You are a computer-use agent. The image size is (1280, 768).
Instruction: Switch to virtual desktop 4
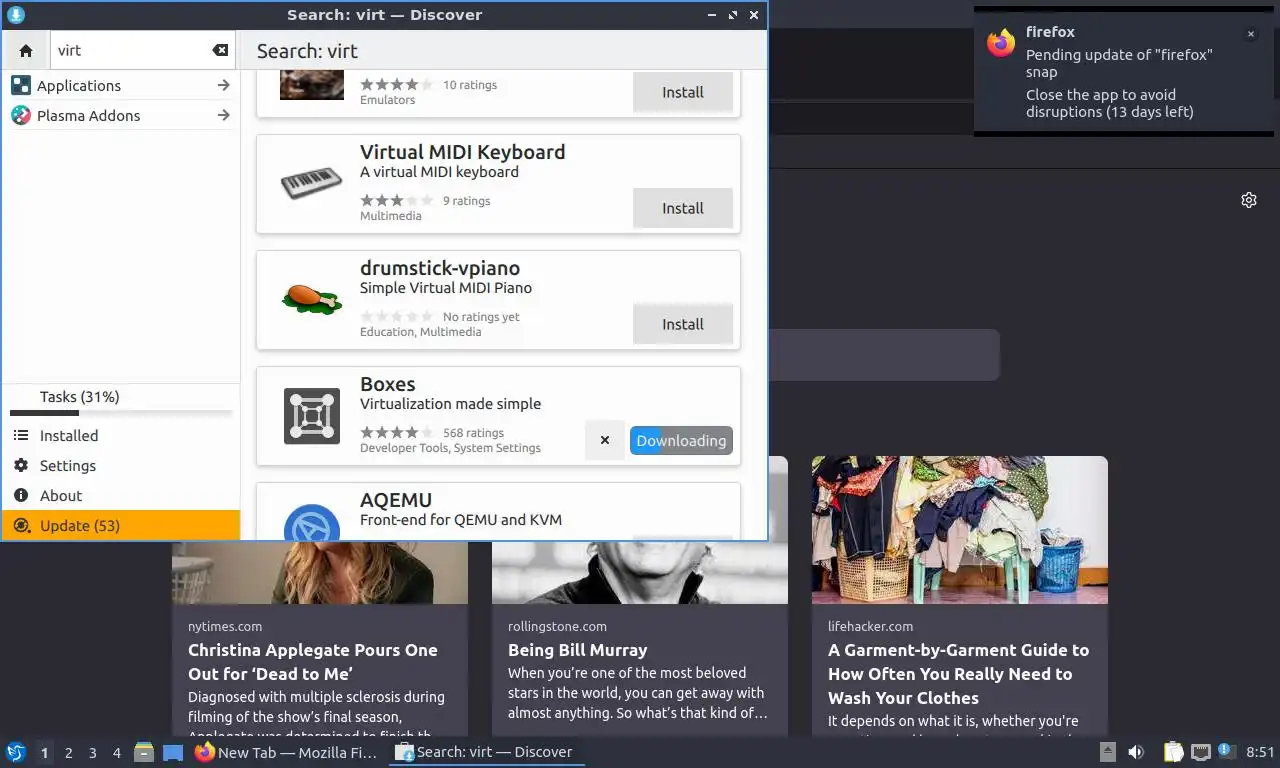pyautogui.click(x=117, y=753)
